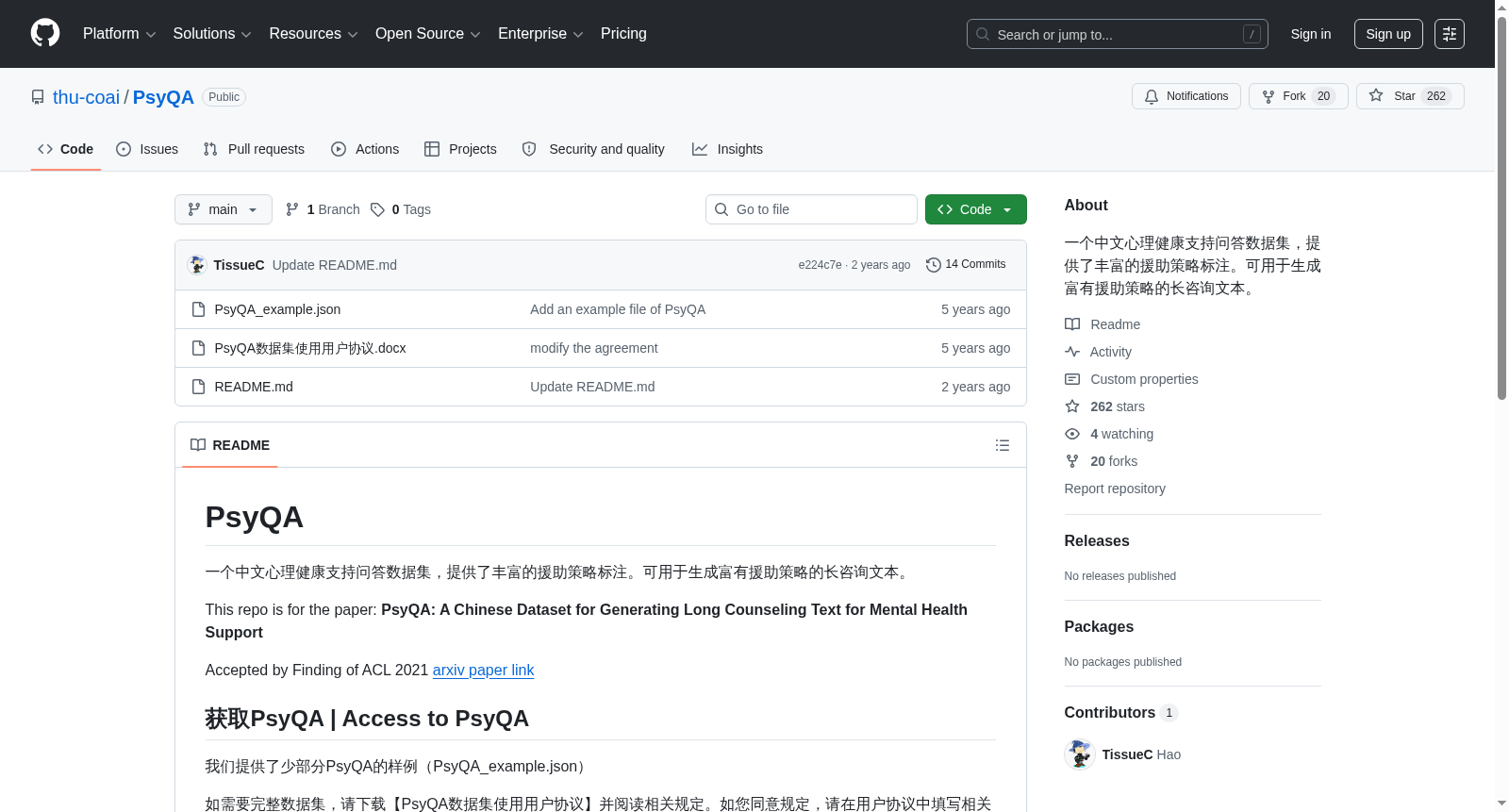Switch to the Code tab
Image resolution: width=1509 pixels, height=812 pixels.
pos(66,149)
